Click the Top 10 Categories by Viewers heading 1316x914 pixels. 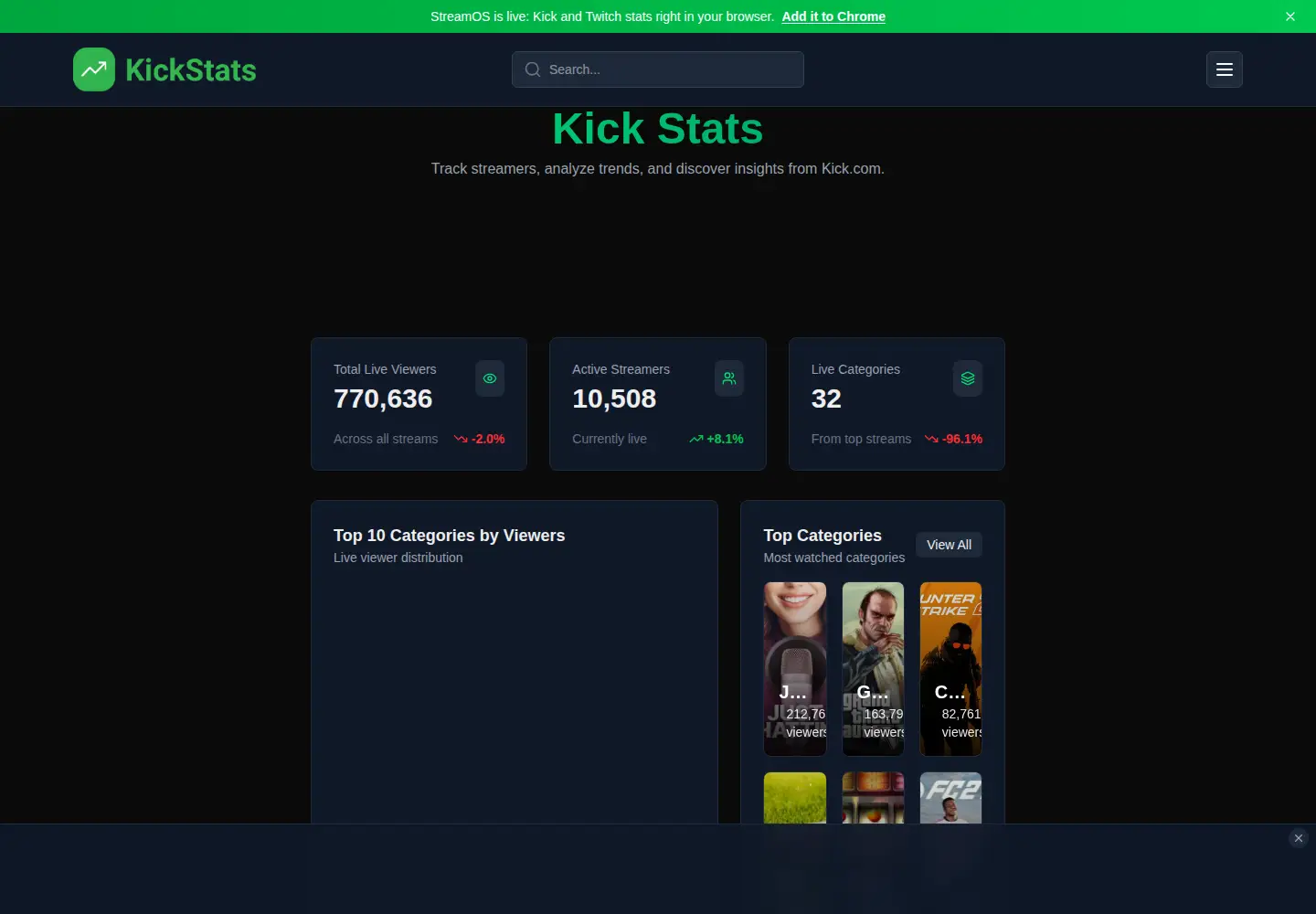pos(449,536)
